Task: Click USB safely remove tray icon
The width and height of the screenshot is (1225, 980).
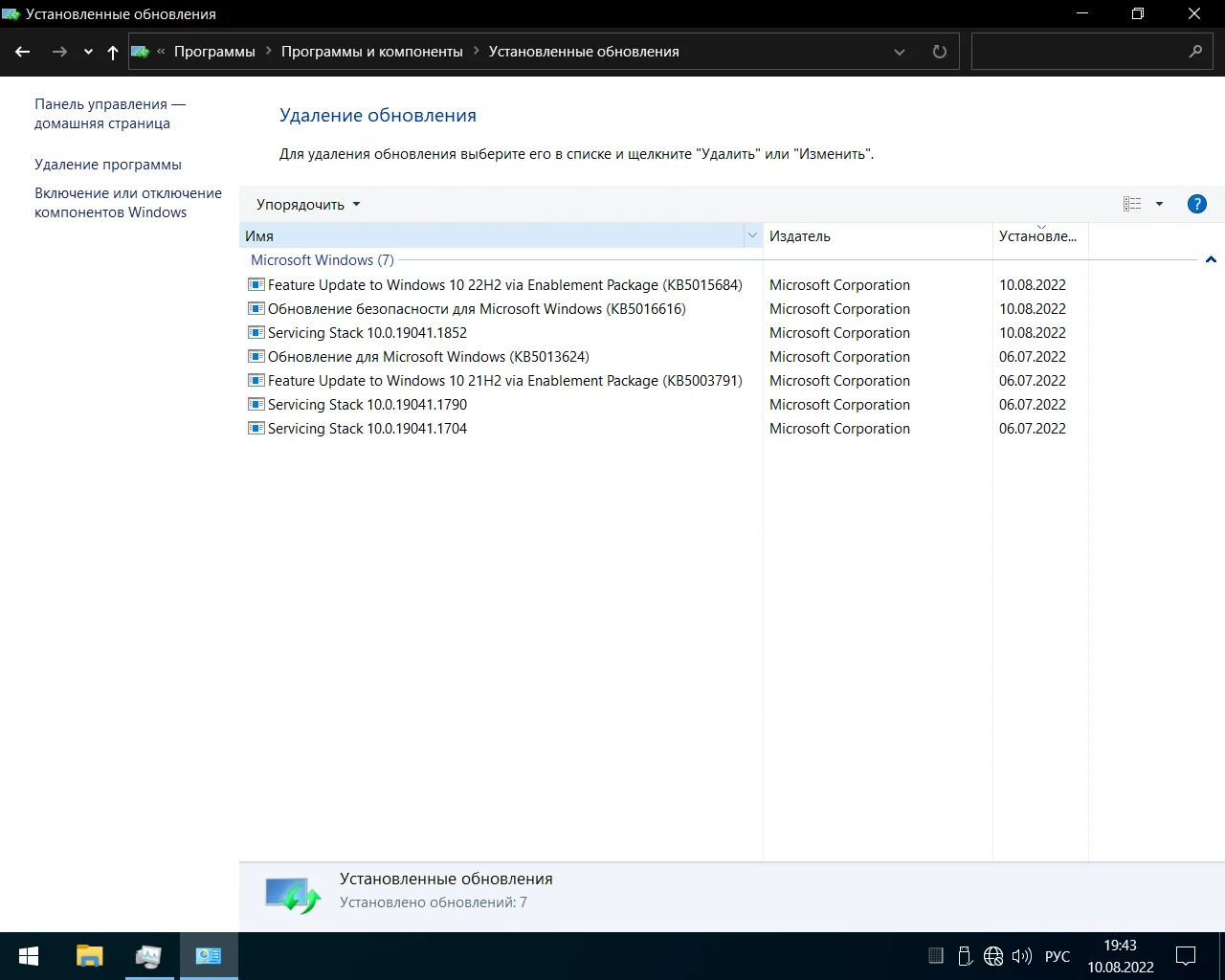Action: [x=965, y=956]
